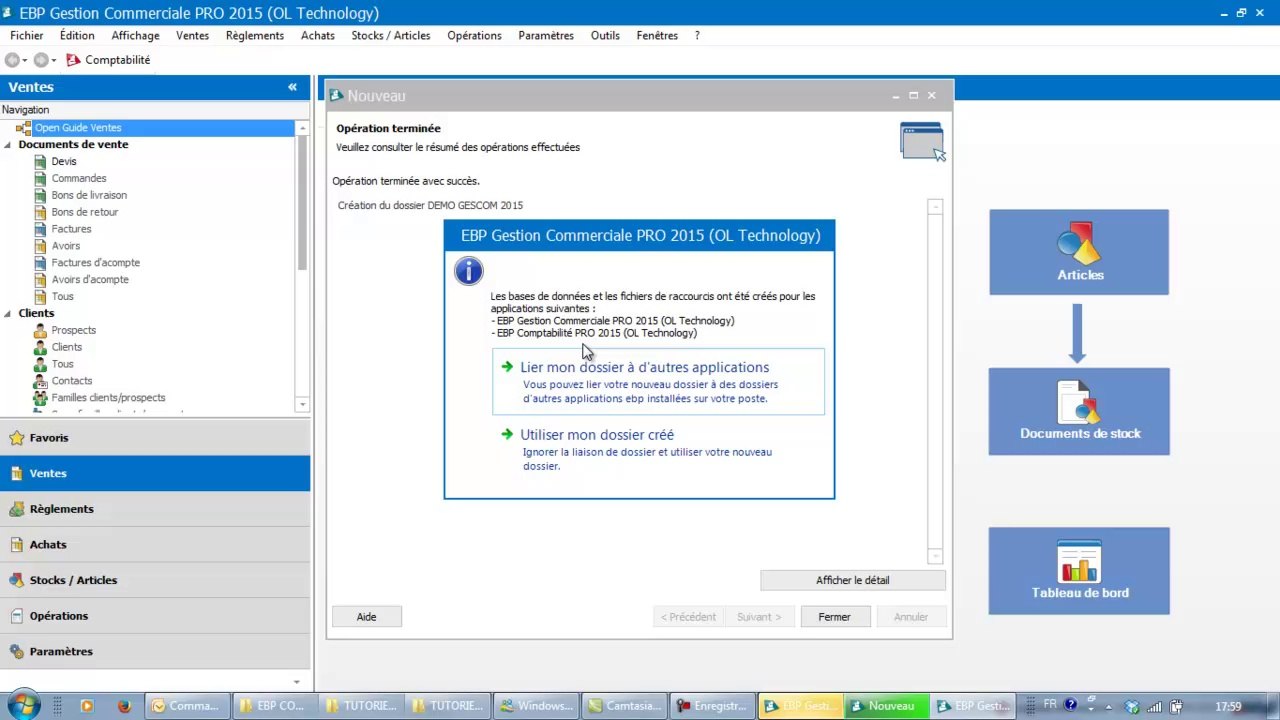Switch to the Enregistr... taskbar window
Viewport: 1280px width, 720px height.
712,706
